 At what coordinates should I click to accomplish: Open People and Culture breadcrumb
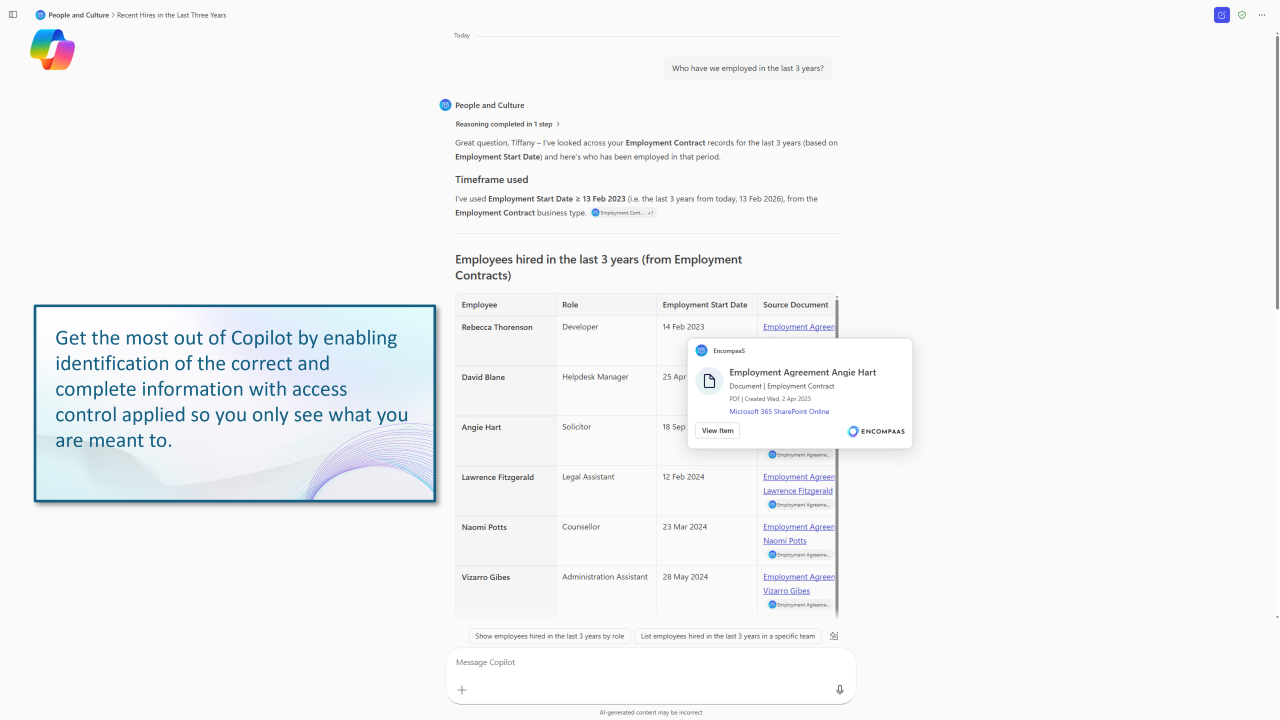tap(79, 15)
